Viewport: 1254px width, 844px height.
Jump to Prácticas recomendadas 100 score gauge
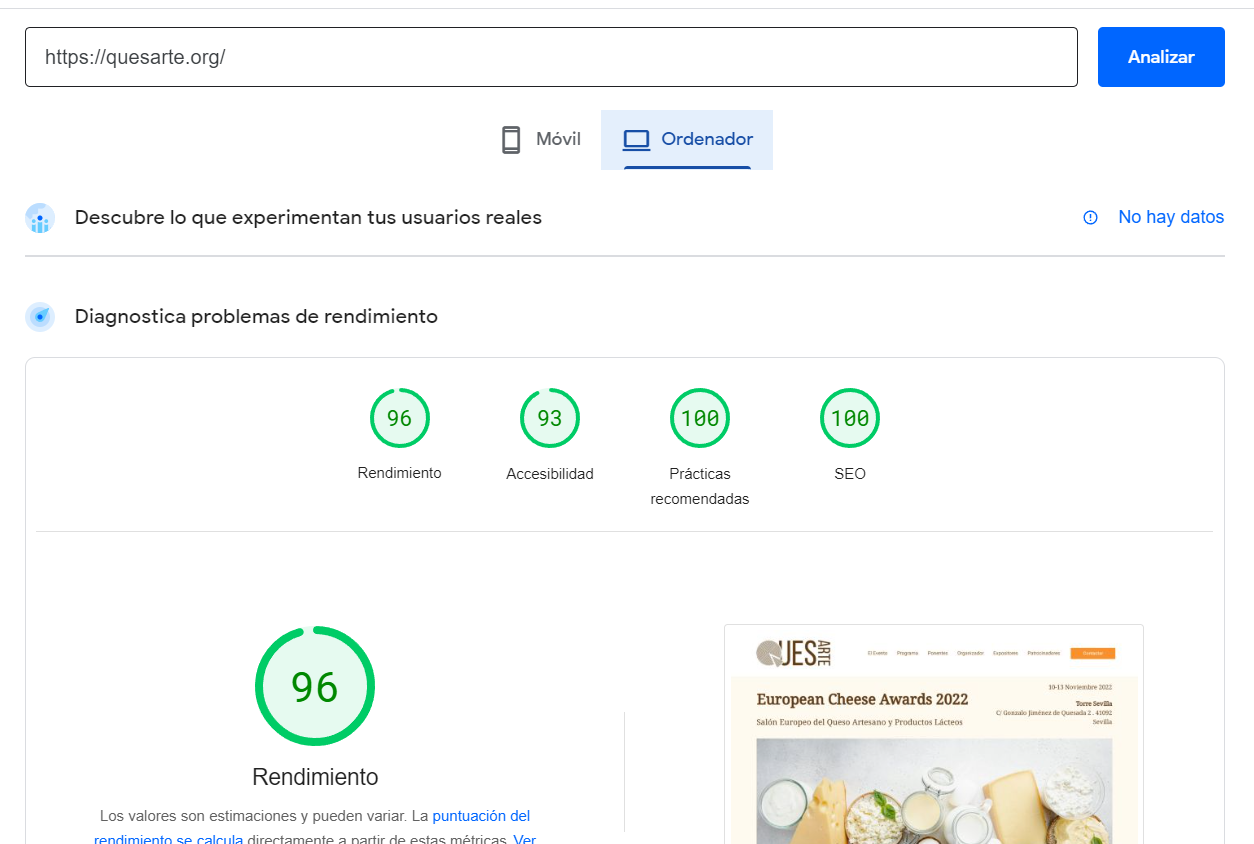coord(699,418)
